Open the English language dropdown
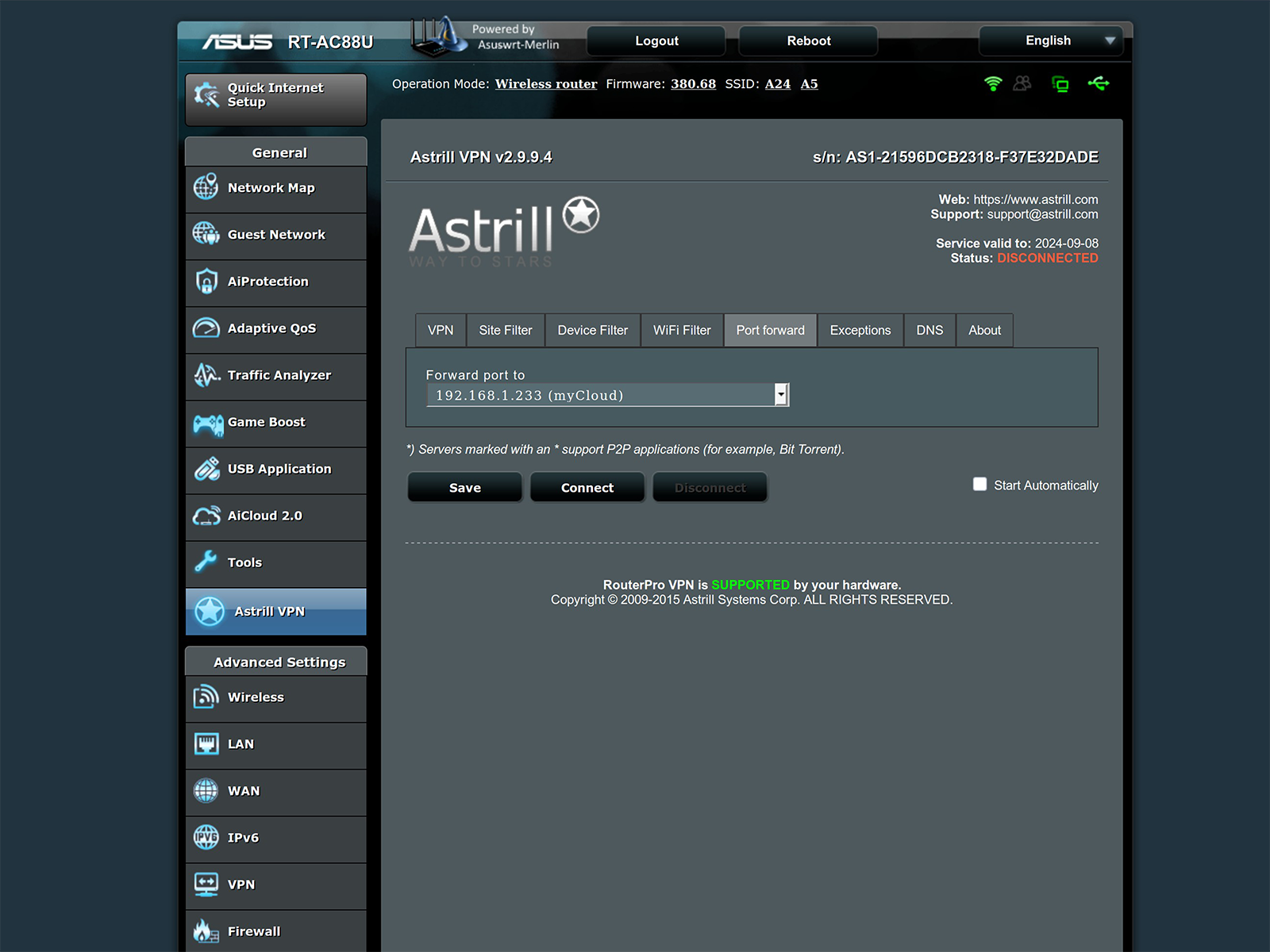Image resolution: width=1270 pixels, height=952 pixels. tap(1051, 40)
